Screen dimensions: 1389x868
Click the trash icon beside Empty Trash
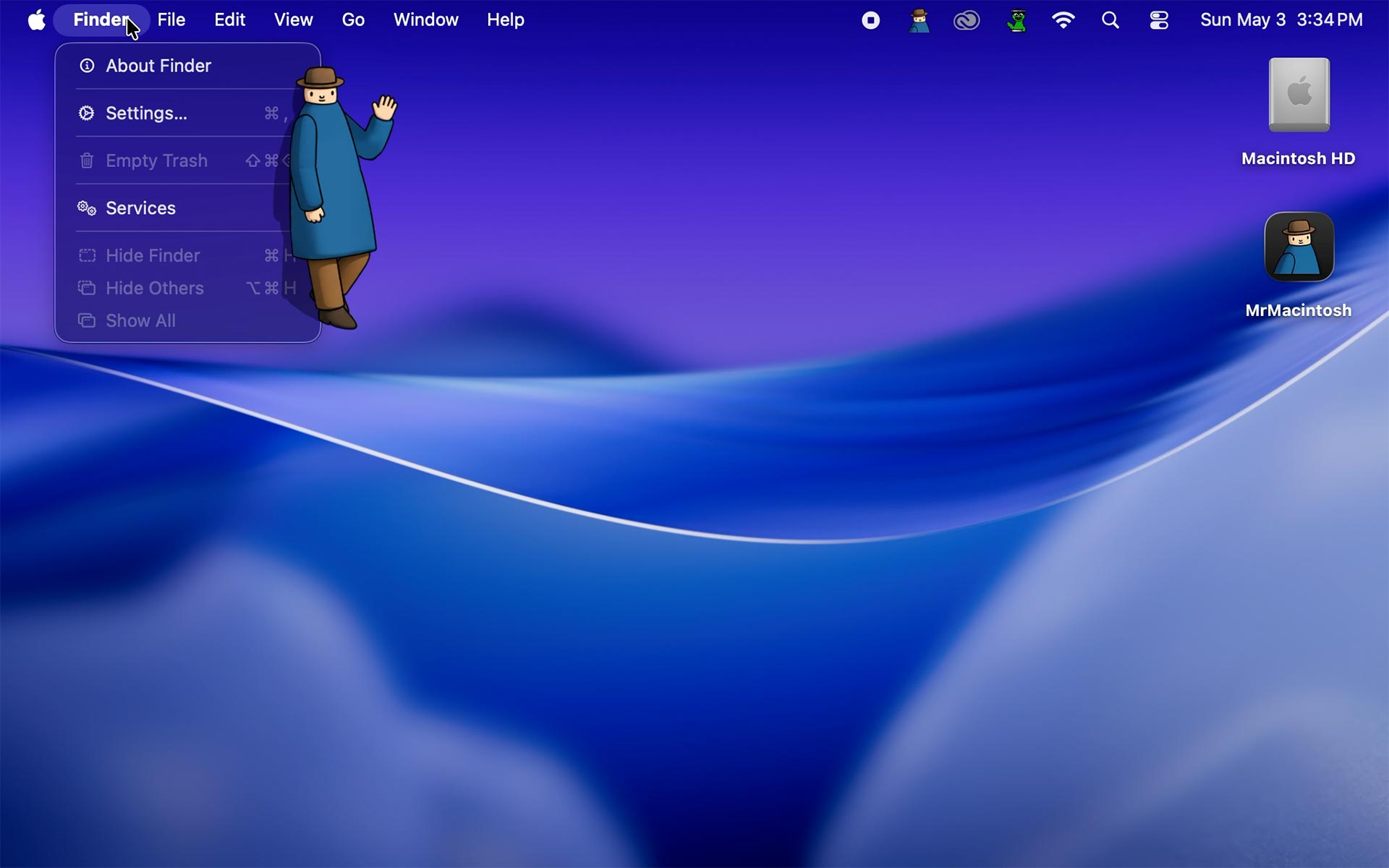click(87, 161)
